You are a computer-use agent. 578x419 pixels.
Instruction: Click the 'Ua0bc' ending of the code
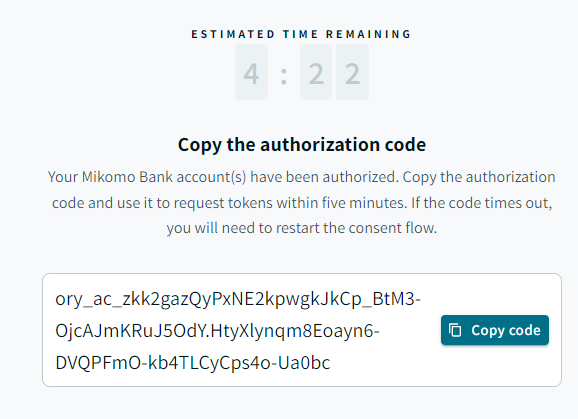tap(304, 363)
